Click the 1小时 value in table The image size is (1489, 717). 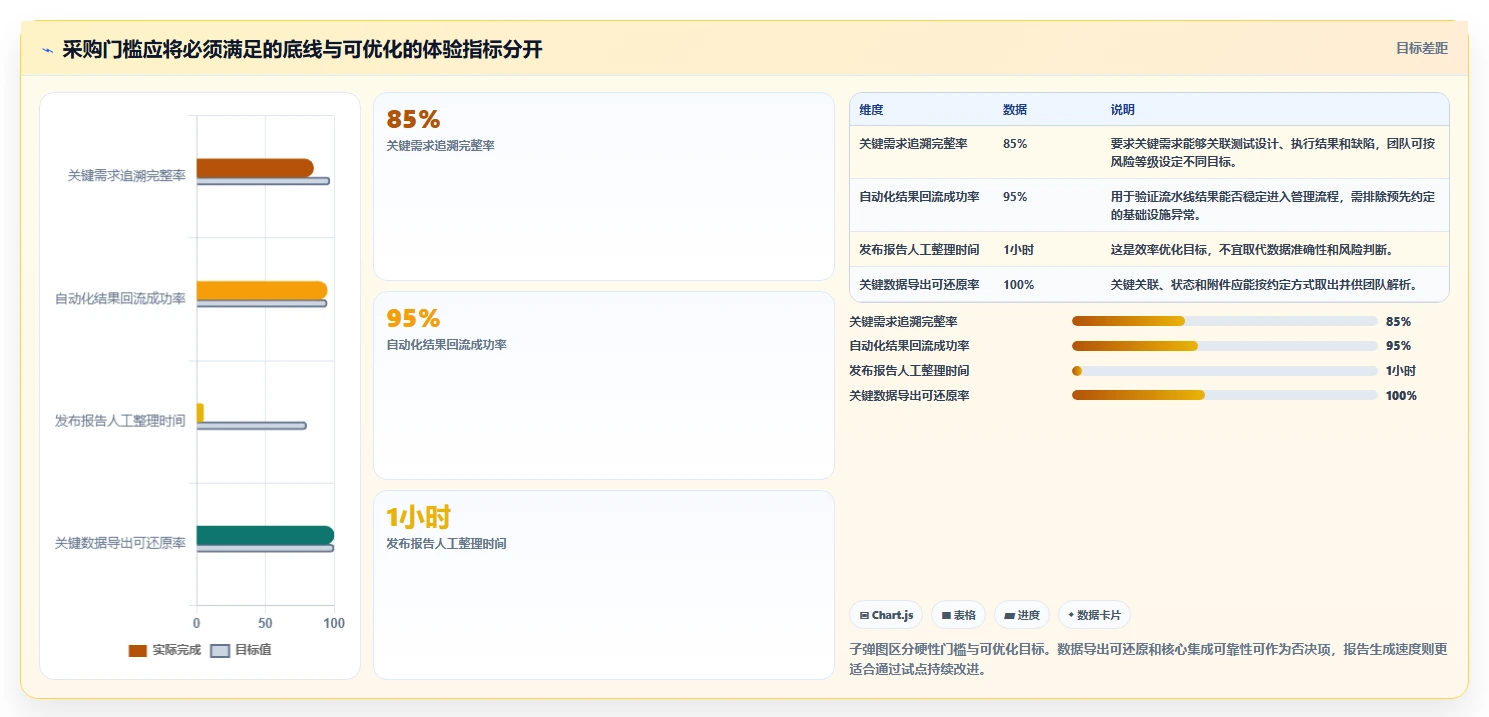pyautogui.click(x=1018, y=250)
